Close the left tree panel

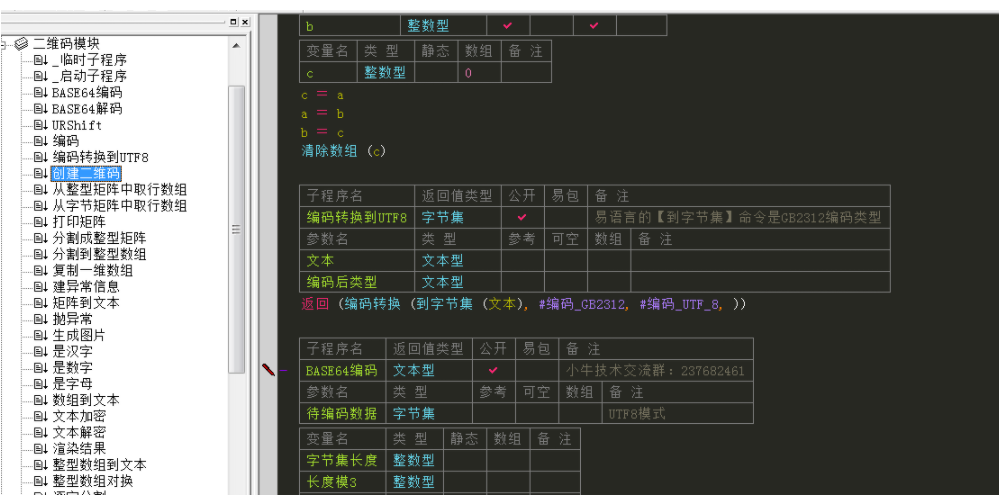coord(244,21)
